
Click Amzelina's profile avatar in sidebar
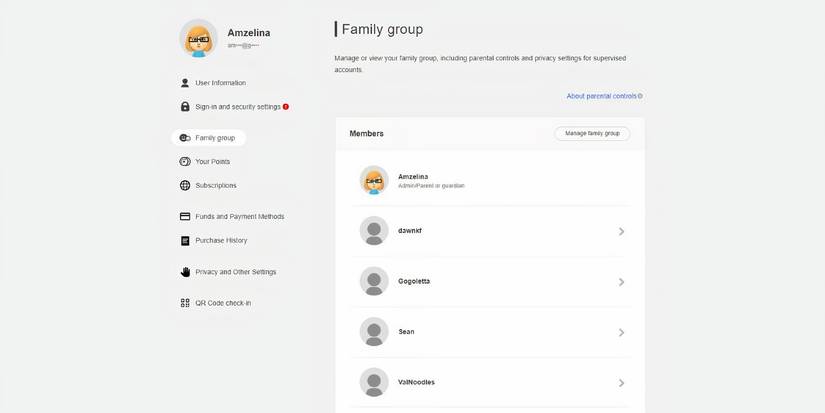198,38
